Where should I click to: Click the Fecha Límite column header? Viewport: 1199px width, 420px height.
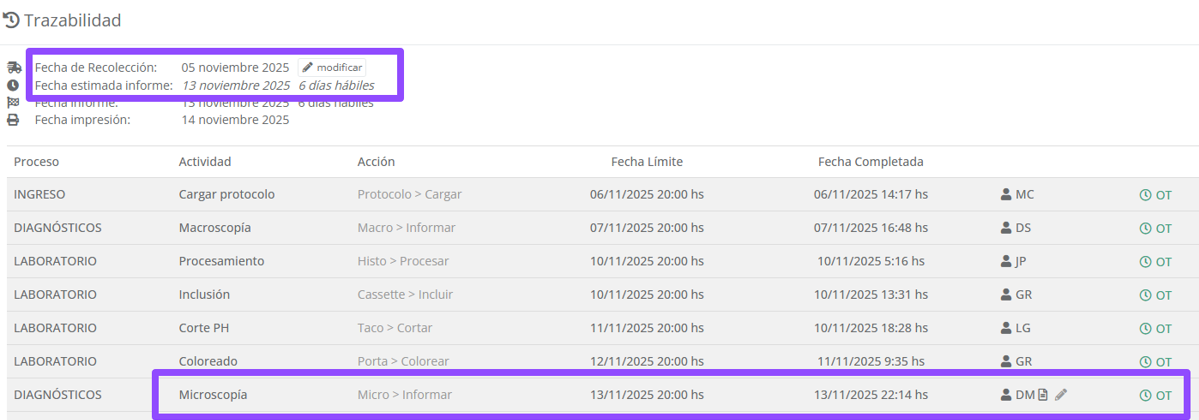pos(647,162)
